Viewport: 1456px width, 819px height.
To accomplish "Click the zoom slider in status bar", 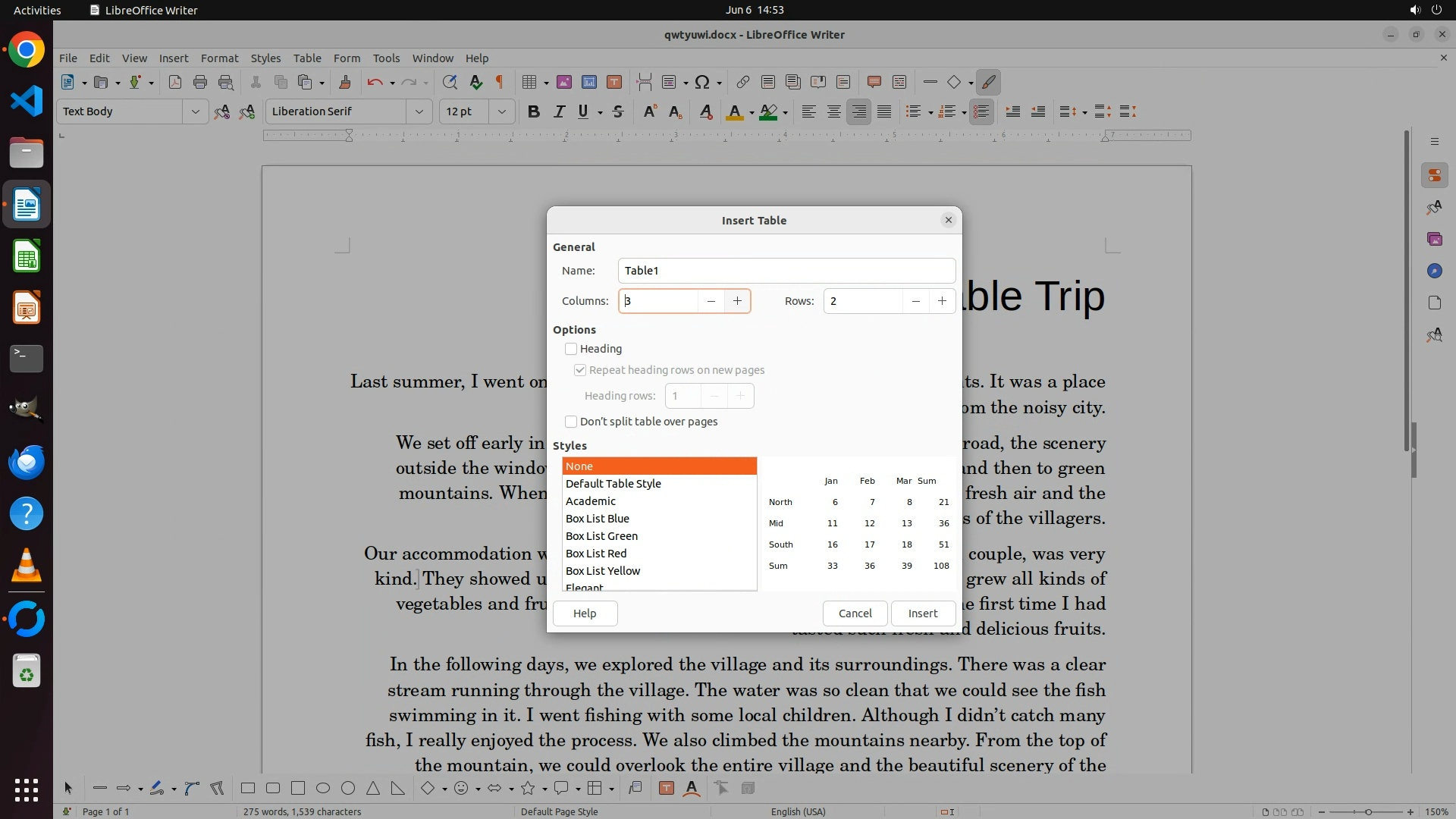I will [x=1367, y=811].
